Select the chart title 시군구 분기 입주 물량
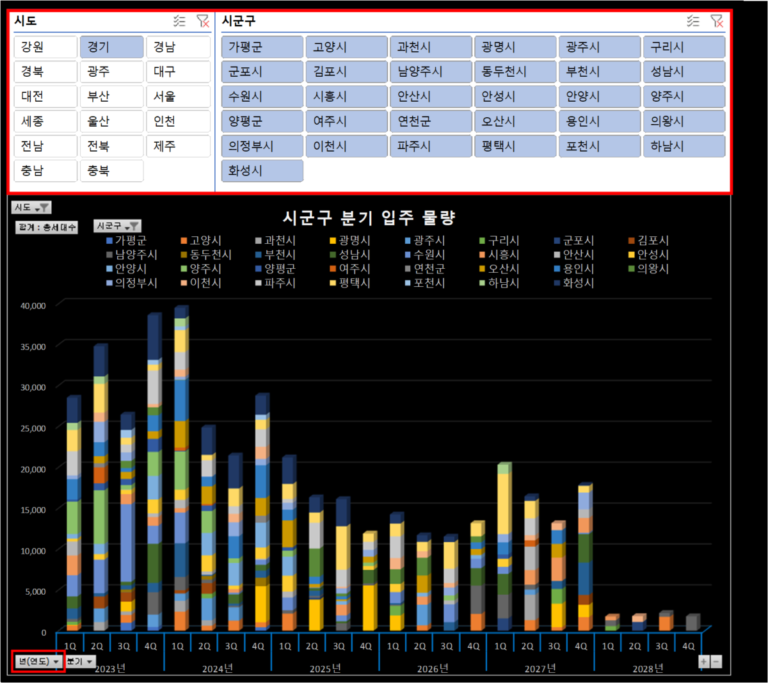 pyautogui.click(x=369, y=218)
